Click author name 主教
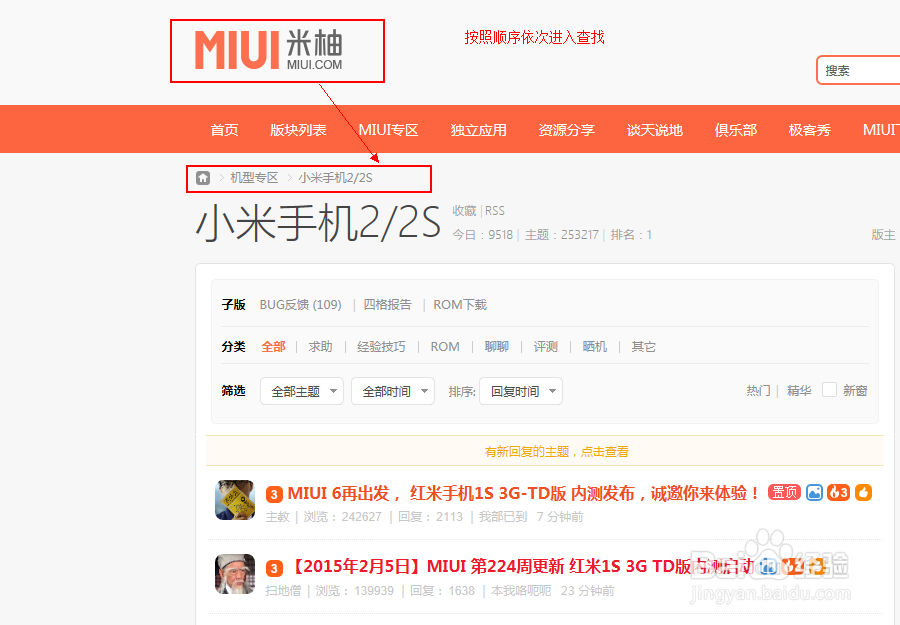The height and width of the screenshot is (625, 900). (x=278, y=517)
